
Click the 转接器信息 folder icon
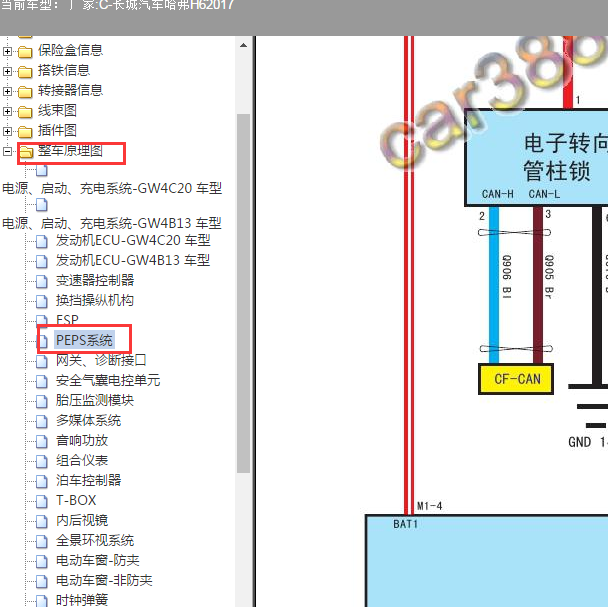[25, 92]
